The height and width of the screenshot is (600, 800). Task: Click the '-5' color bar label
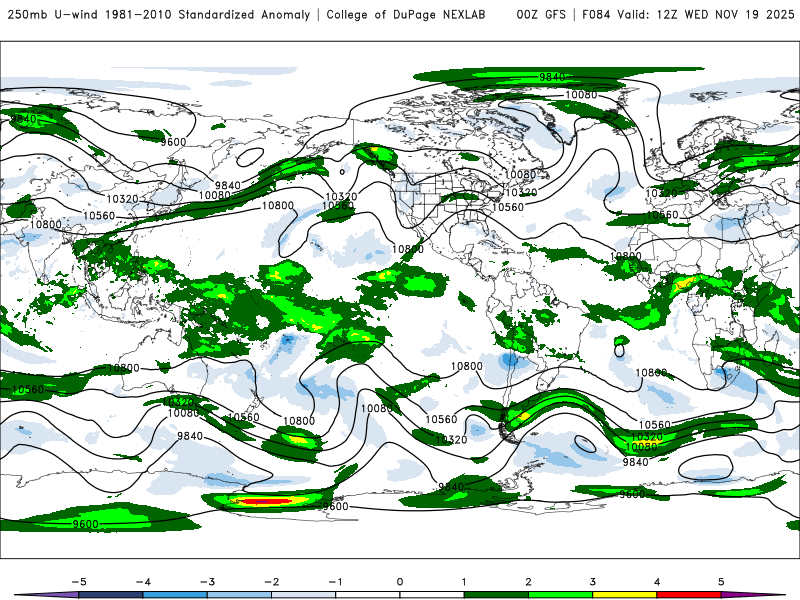tap(79, 582)
